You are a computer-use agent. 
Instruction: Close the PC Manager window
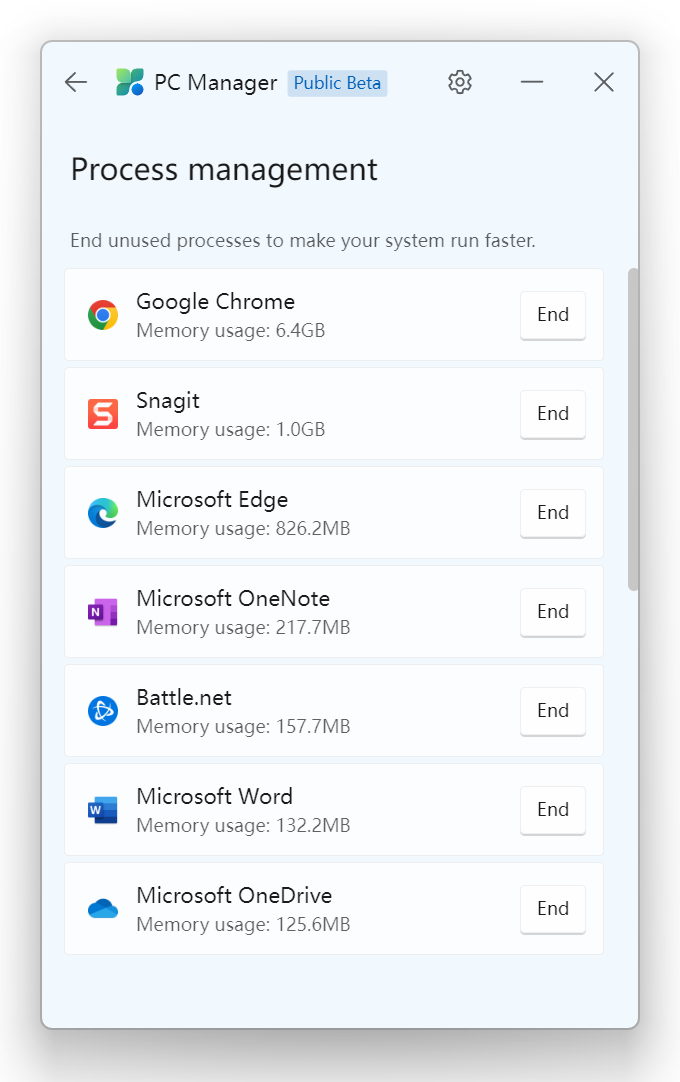point(604,82)
